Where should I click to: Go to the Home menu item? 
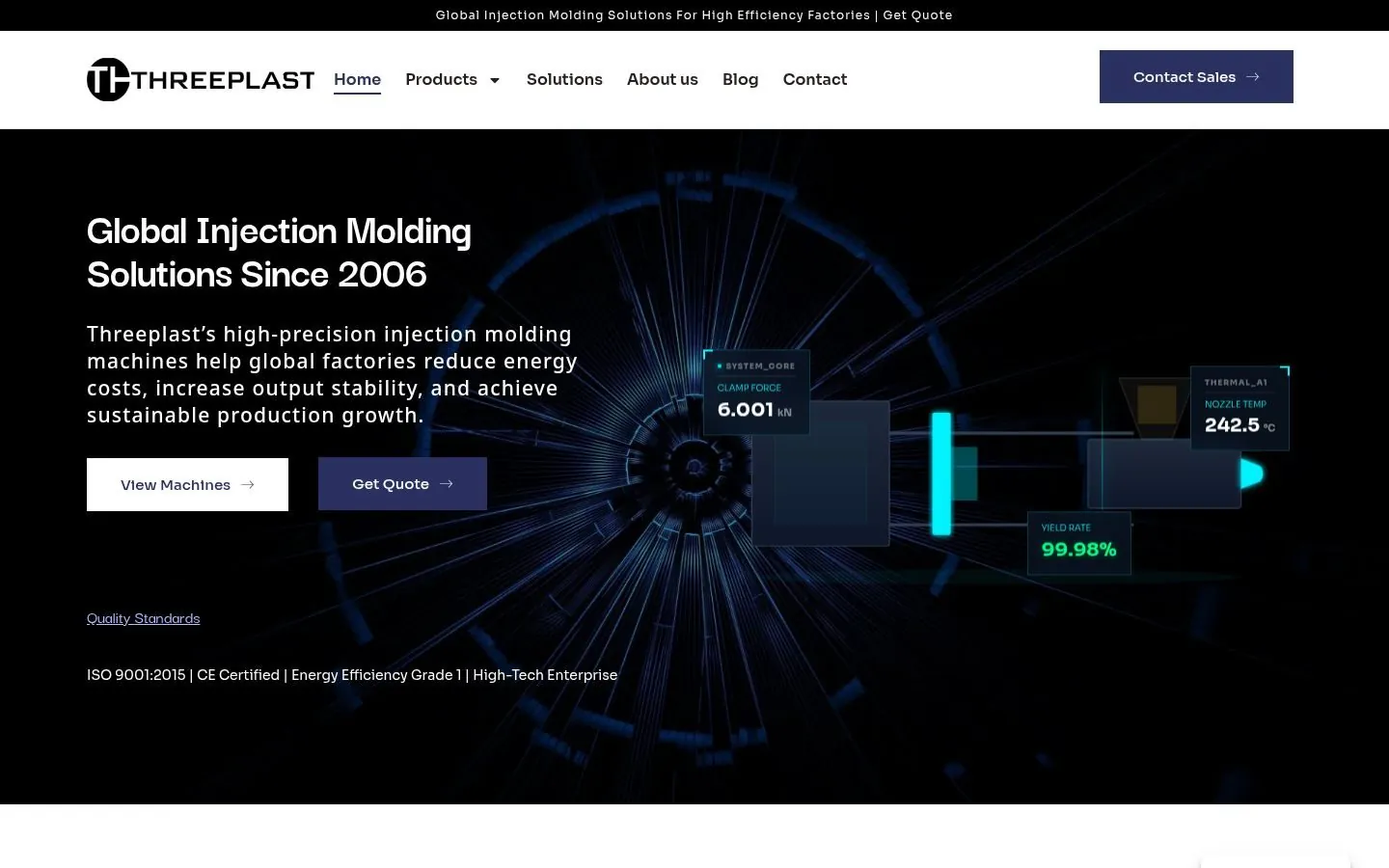click(357, 79)
